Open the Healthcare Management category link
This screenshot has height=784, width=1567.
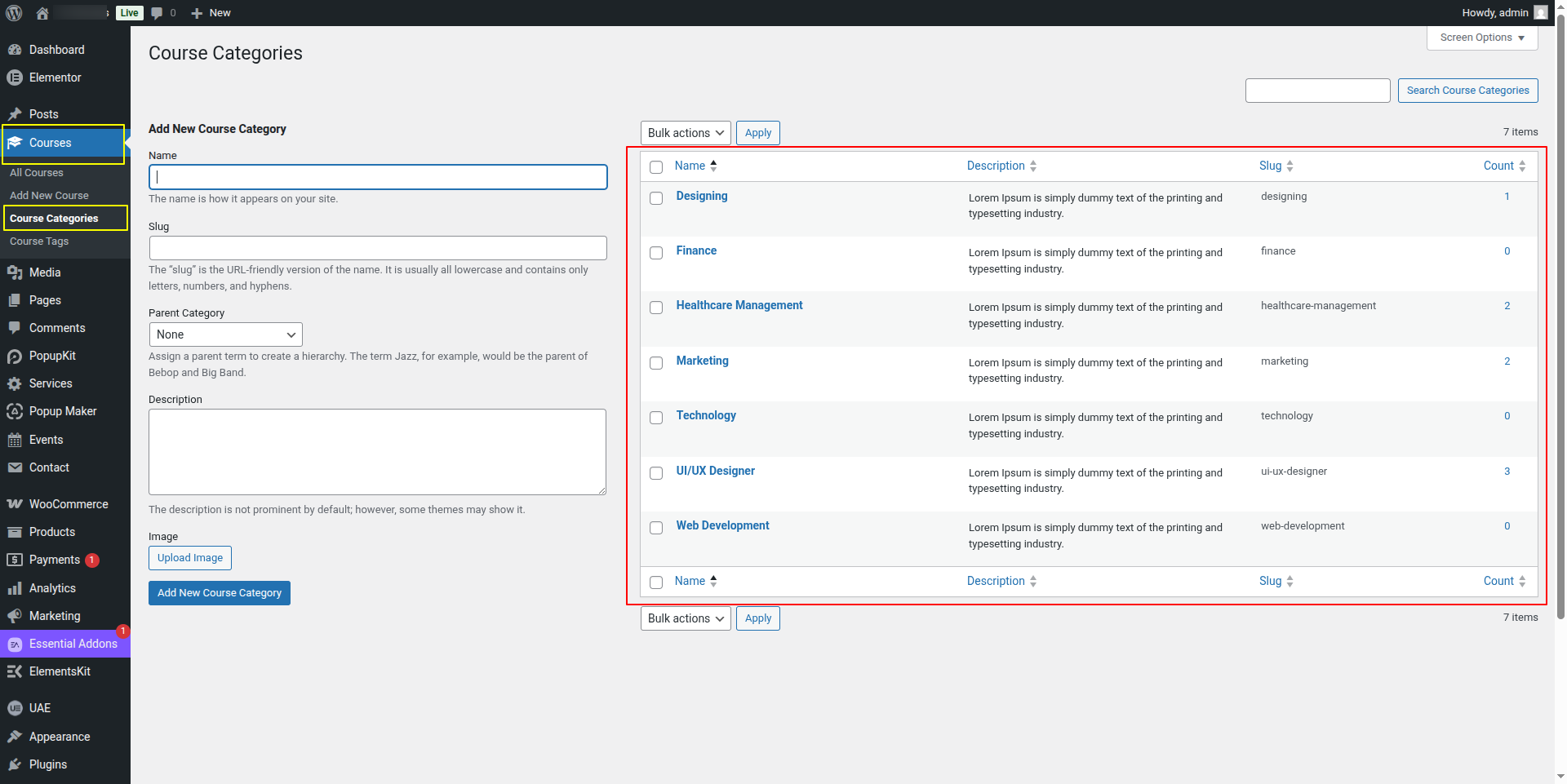tap(739, 305)
